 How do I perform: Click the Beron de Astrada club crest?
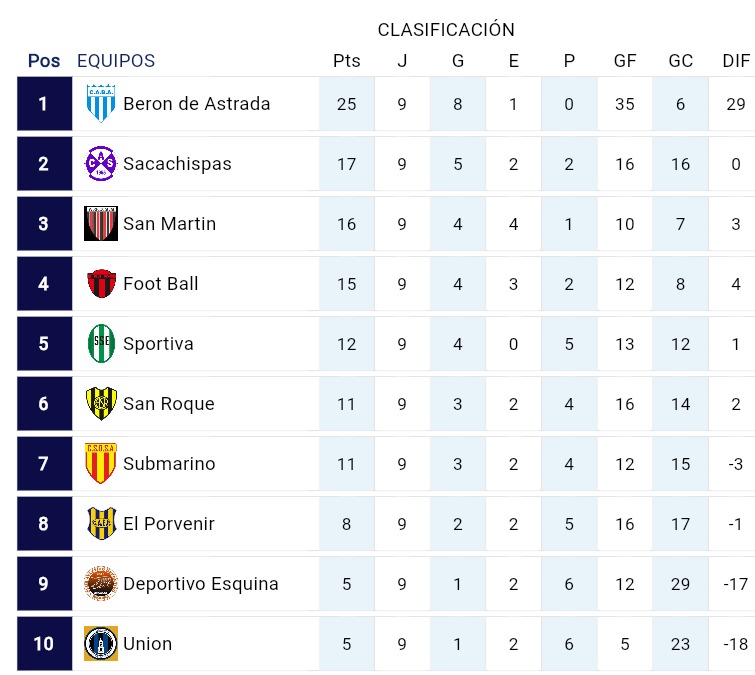tap(101, 104)
